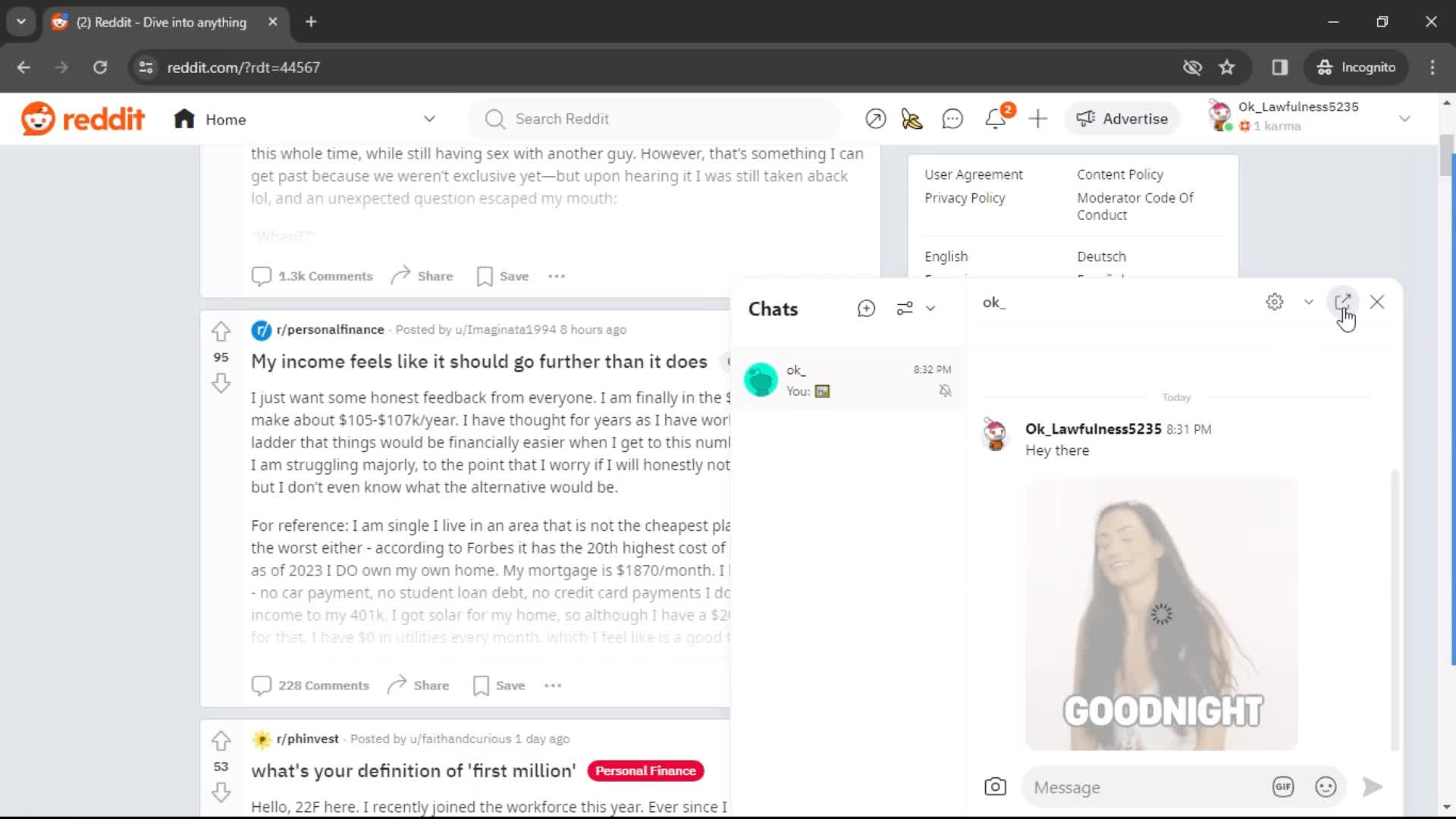Click the Add tab button in browser

pos(311,22)
